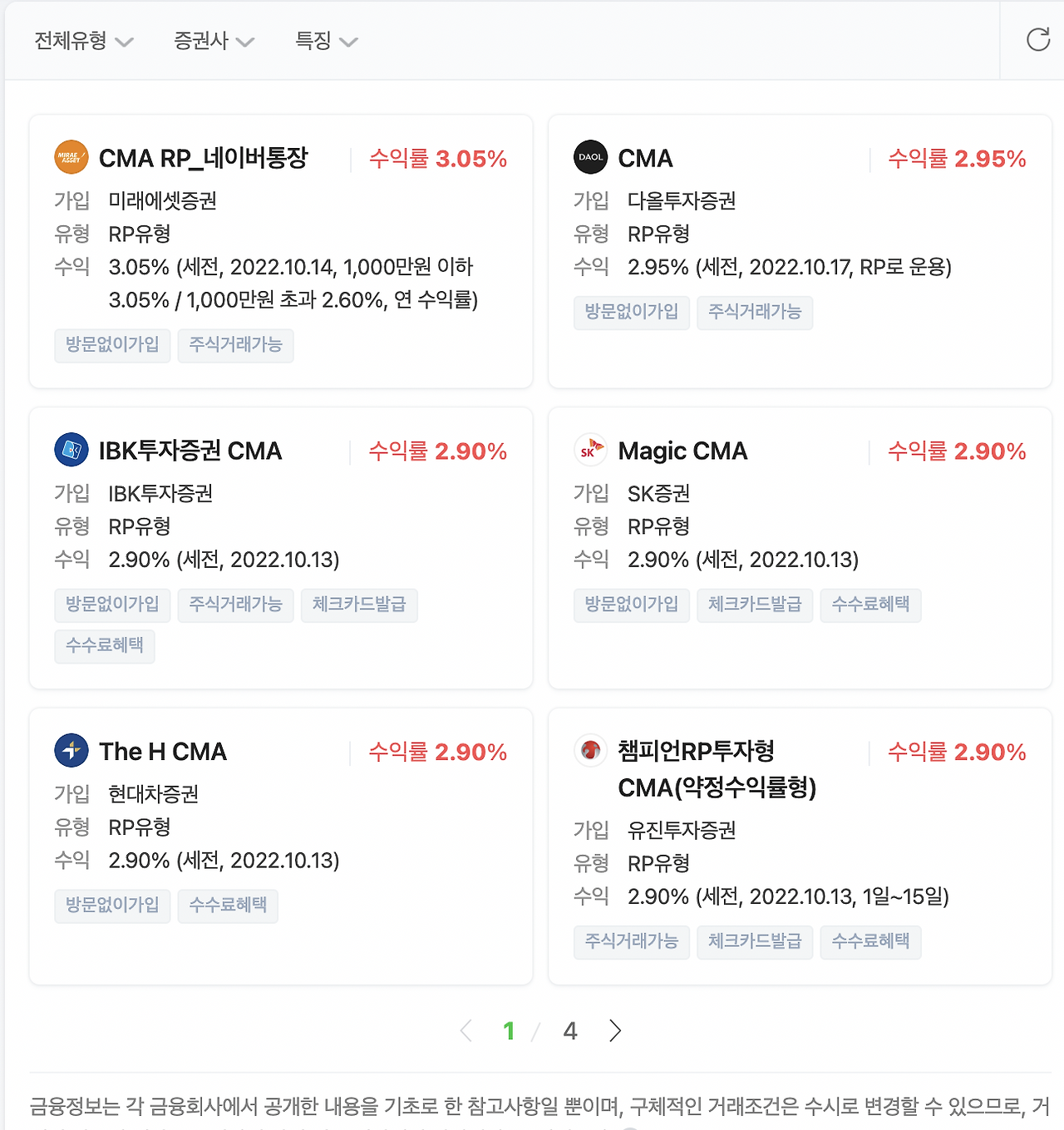Click 수수료혜택 tag on The H CMA card

click(228, 905)
